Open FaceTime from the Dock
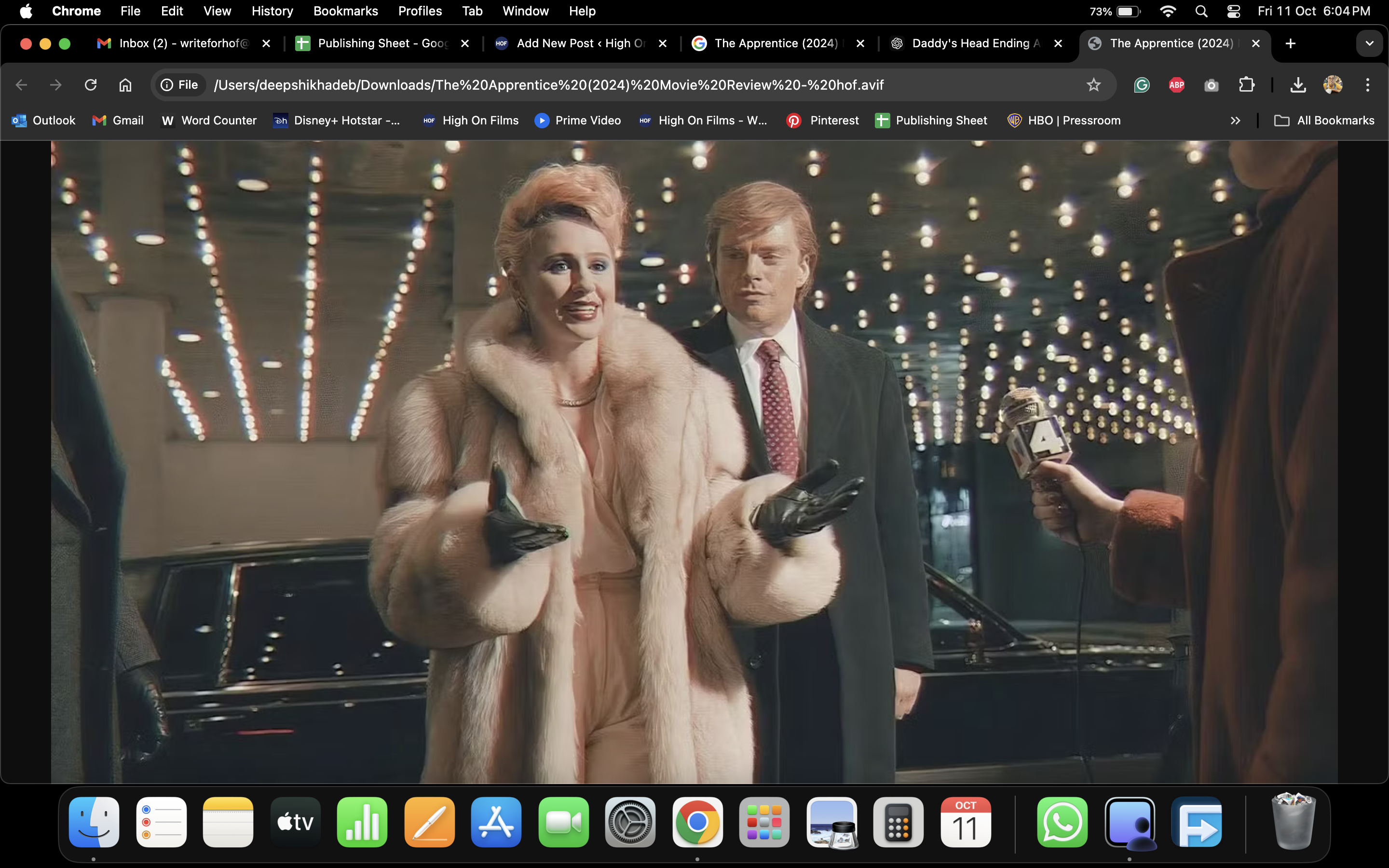The image size is (1389, 868). click(564, 822)
